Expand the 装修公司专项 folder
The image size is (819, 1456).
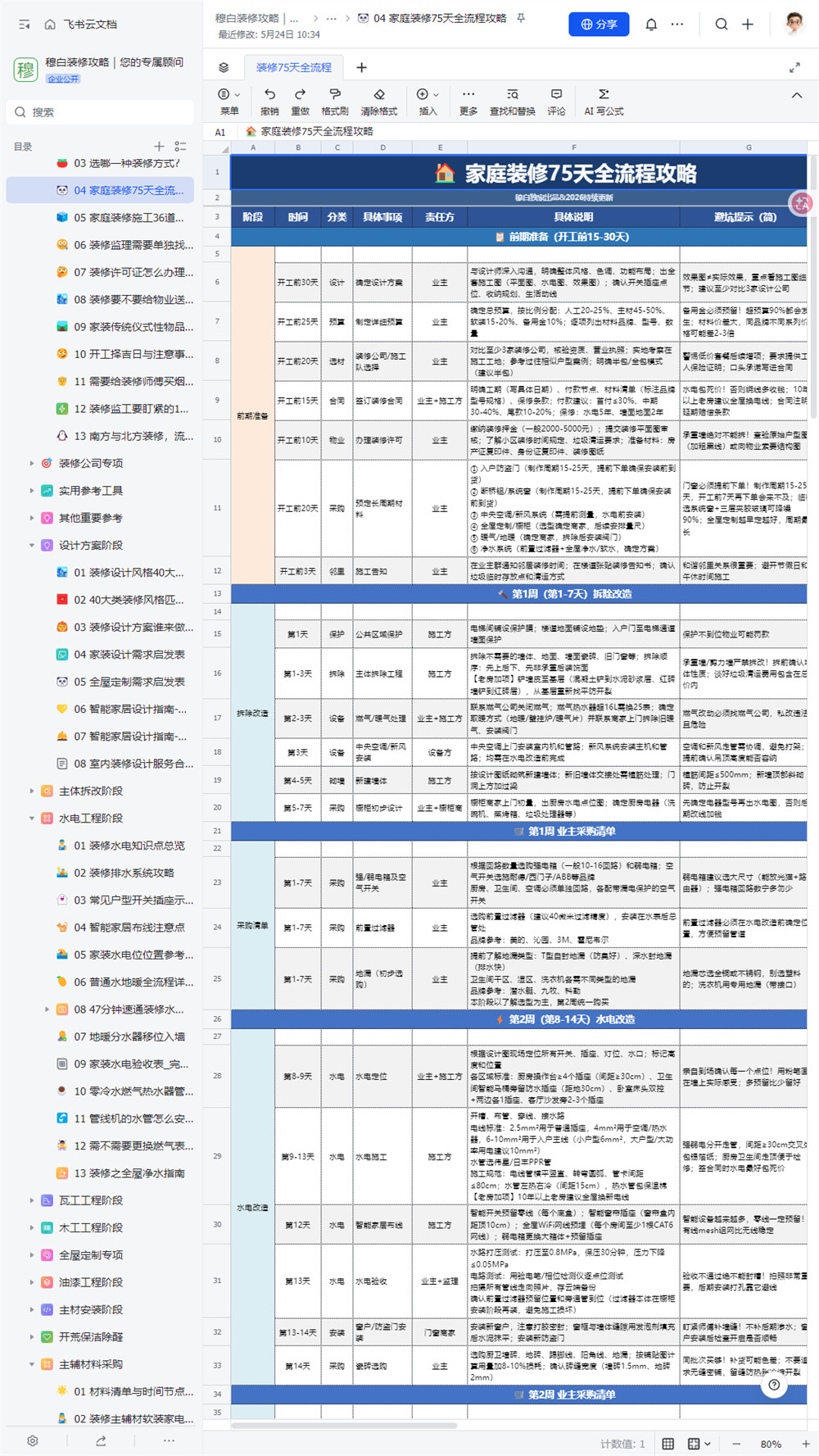pos(32,464)
